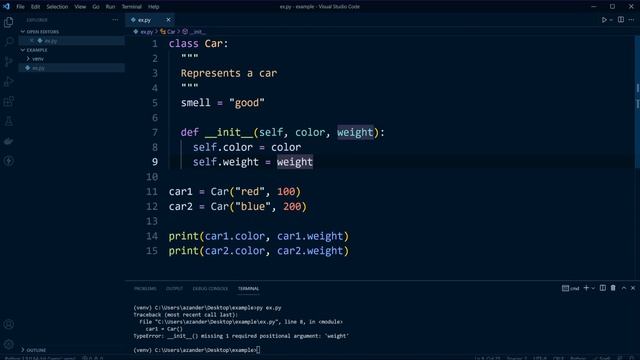Click the ex.py breadcrumb item
640x360 pixels.
point(143,31)
